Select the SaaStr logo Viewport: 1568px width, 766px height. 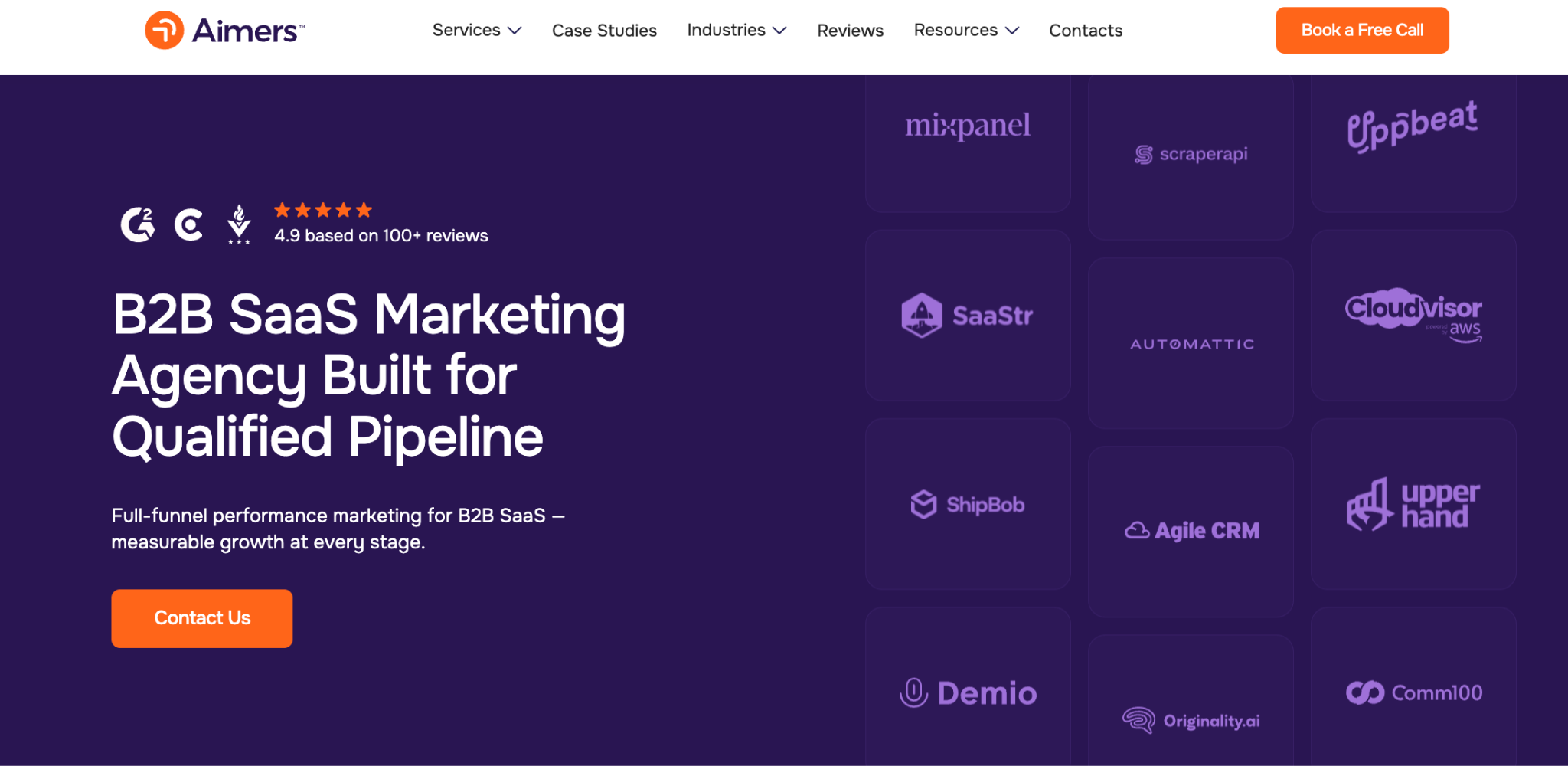[x=968, y=315]
